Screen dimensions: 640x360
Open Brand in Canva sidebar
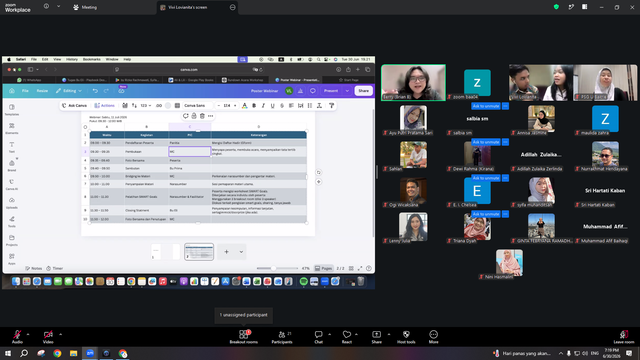point(12,165)
